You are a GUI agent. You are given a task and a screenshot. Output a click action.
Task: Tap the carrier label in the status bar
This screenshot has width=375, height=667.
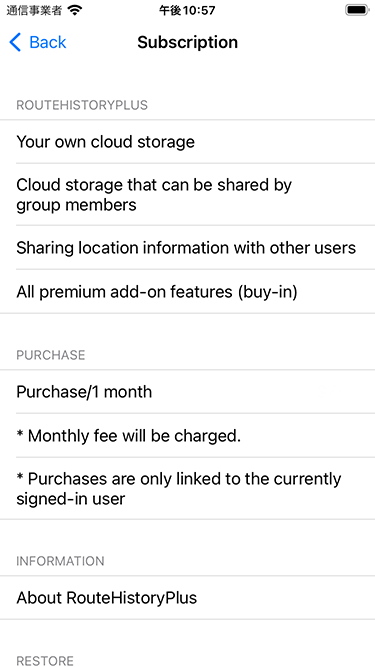(34, 10)
